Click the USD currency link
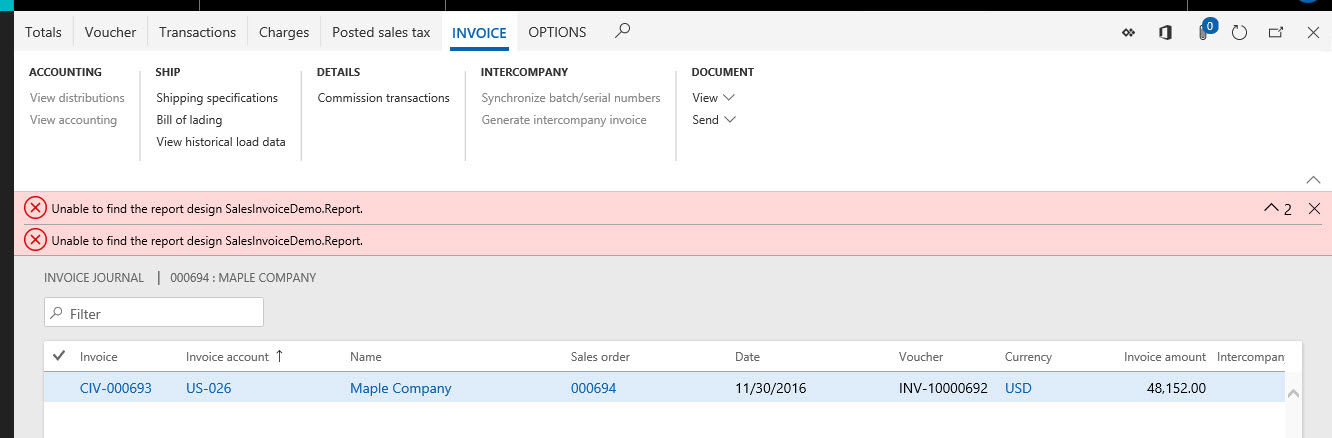This screenshot has height=438, width=1332. click(1018, 388)
